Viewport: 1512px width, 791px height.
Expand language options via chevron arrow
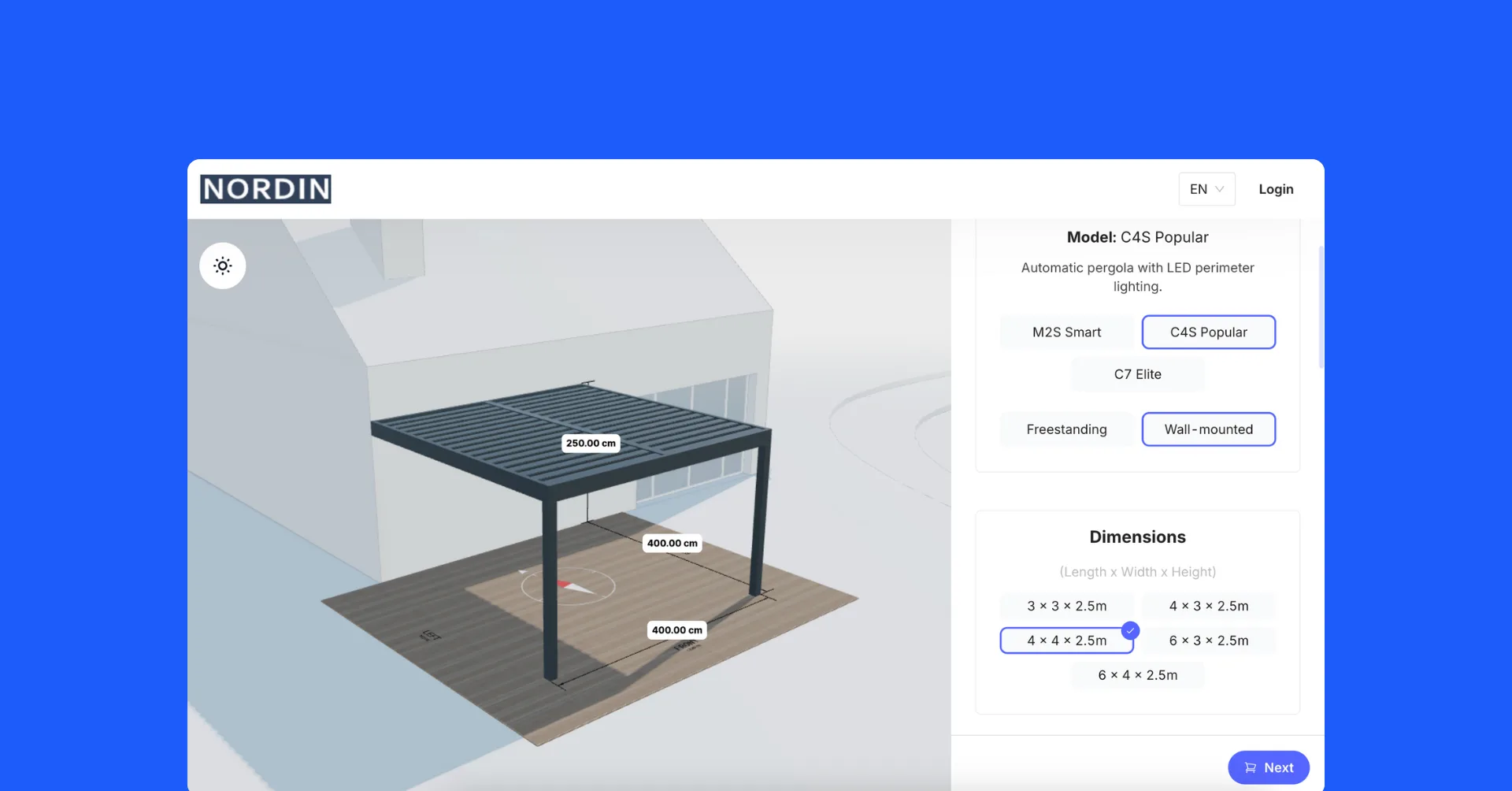[x=1220, y=189]
